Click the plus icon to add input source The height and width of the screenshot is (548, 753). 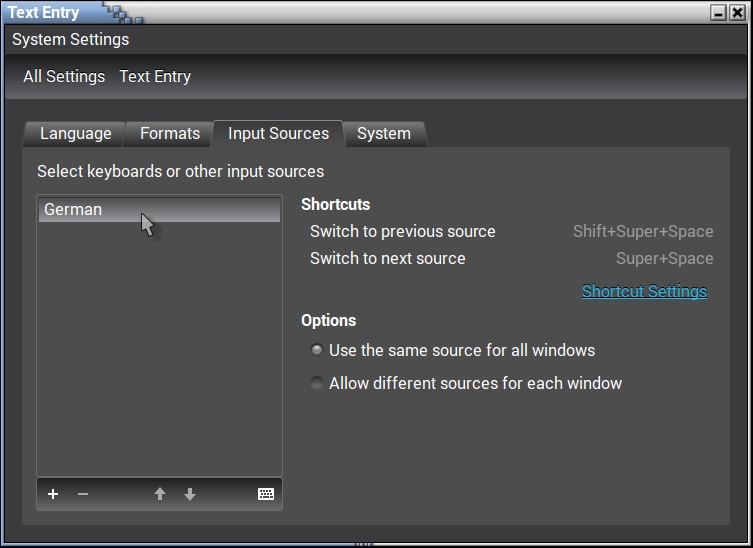pos(53,494)
